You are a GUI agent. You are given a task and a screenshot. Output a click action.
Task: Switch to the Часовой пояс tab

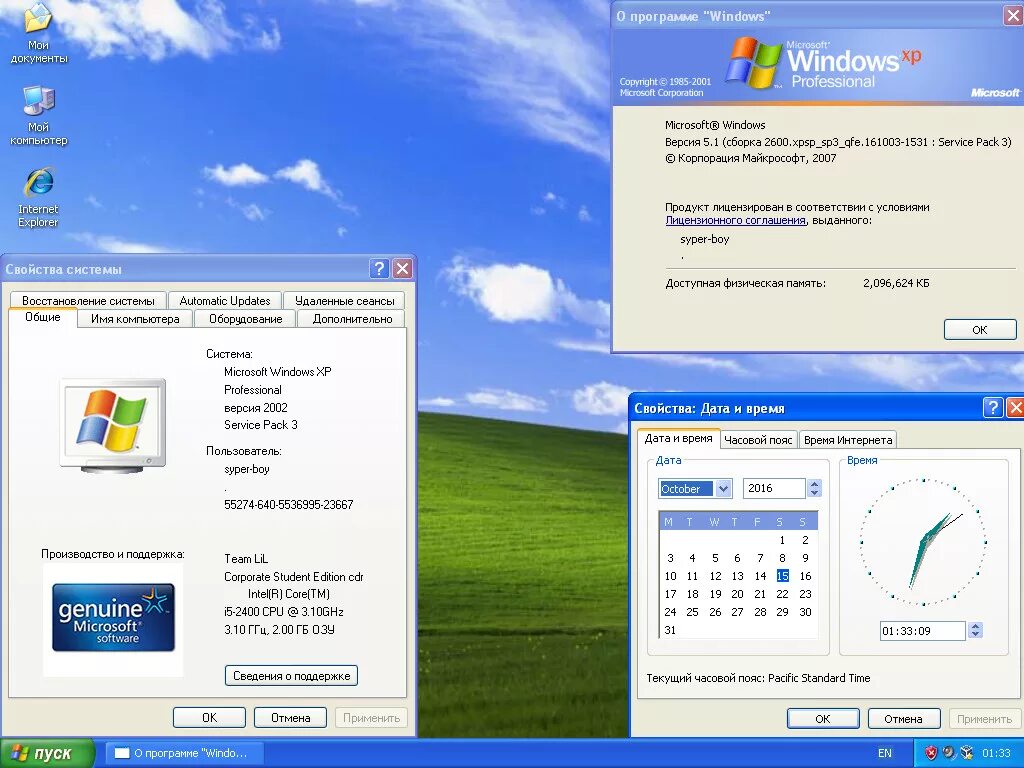pos(758,440)
